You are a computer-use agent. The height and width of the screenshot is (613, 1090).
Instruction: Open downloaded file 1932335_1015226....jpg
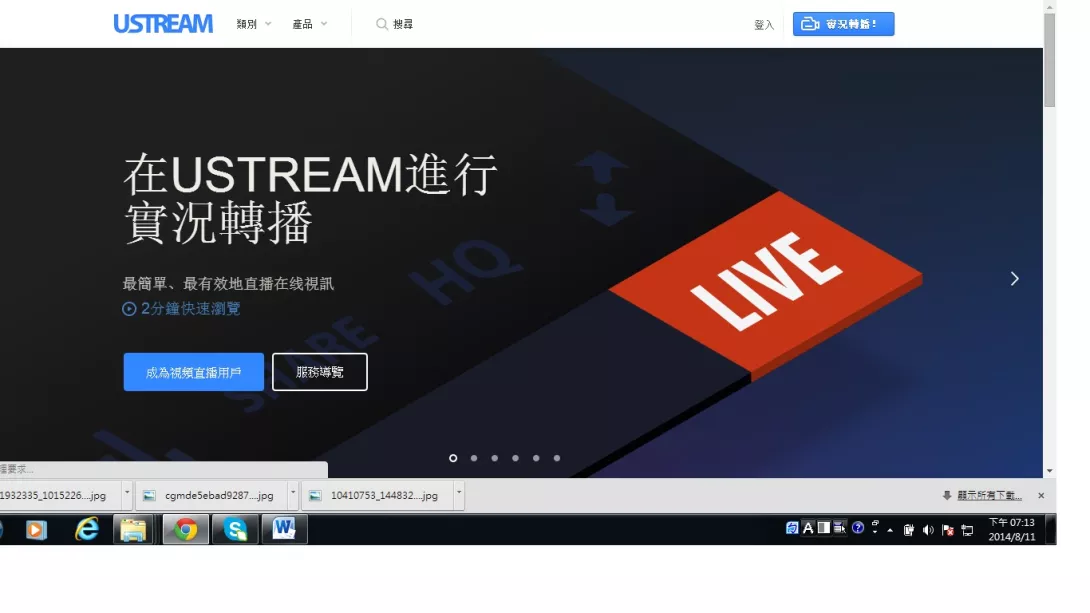pos(58,496)
